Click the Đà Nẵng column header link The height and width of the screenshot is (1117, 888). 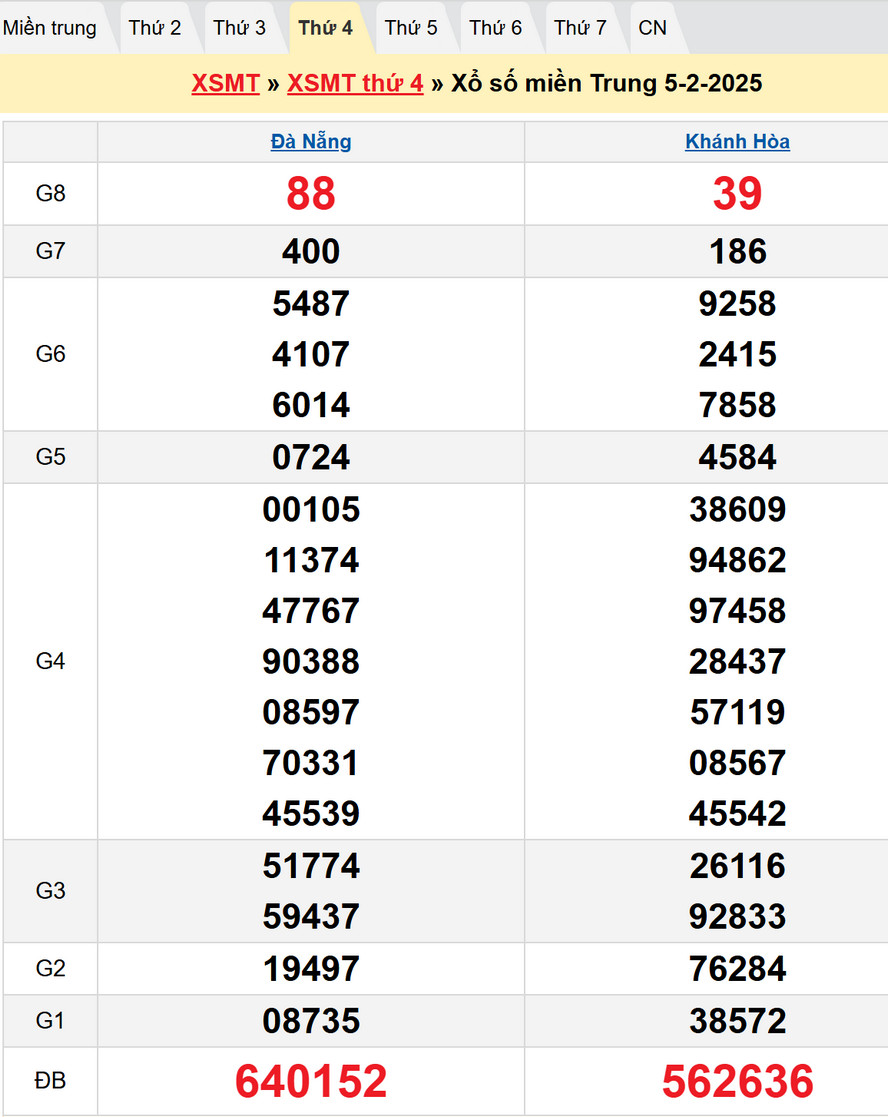pos(311,142)
